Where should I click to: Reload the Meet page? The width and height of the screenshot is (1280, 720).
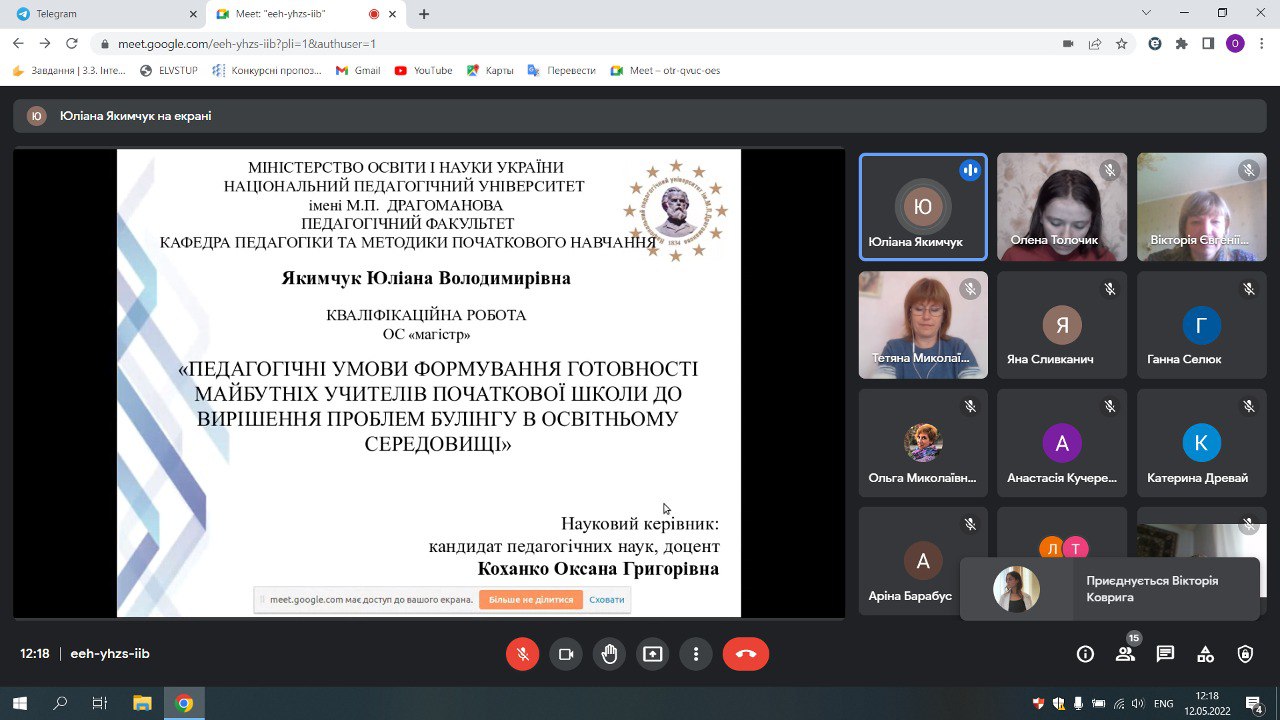tap(72, 44)
